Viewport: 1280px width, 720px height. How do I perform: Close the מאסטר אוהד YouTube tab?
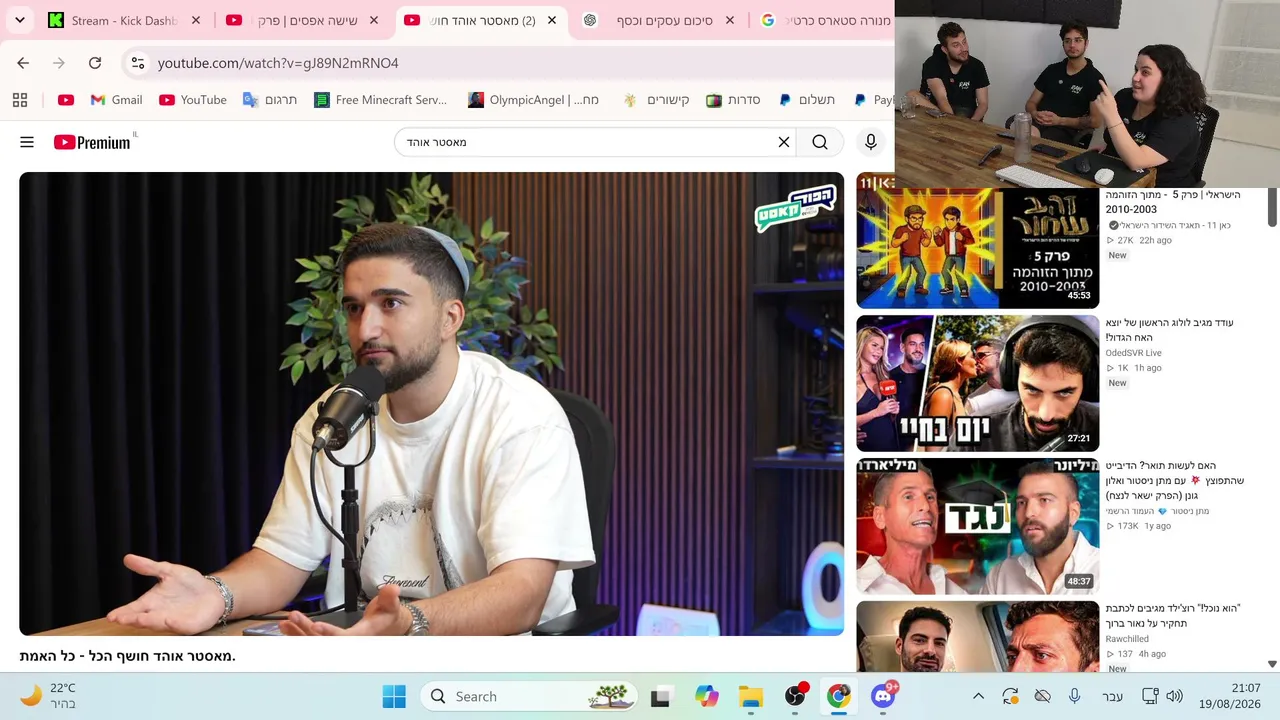click(x=552, y=20)
